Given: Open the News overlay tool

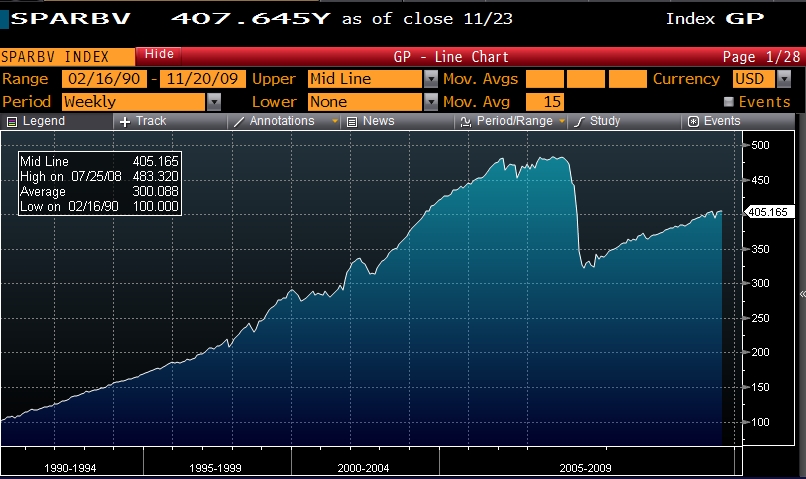Looking at the screenshot, I should click(x=353, y=121).
